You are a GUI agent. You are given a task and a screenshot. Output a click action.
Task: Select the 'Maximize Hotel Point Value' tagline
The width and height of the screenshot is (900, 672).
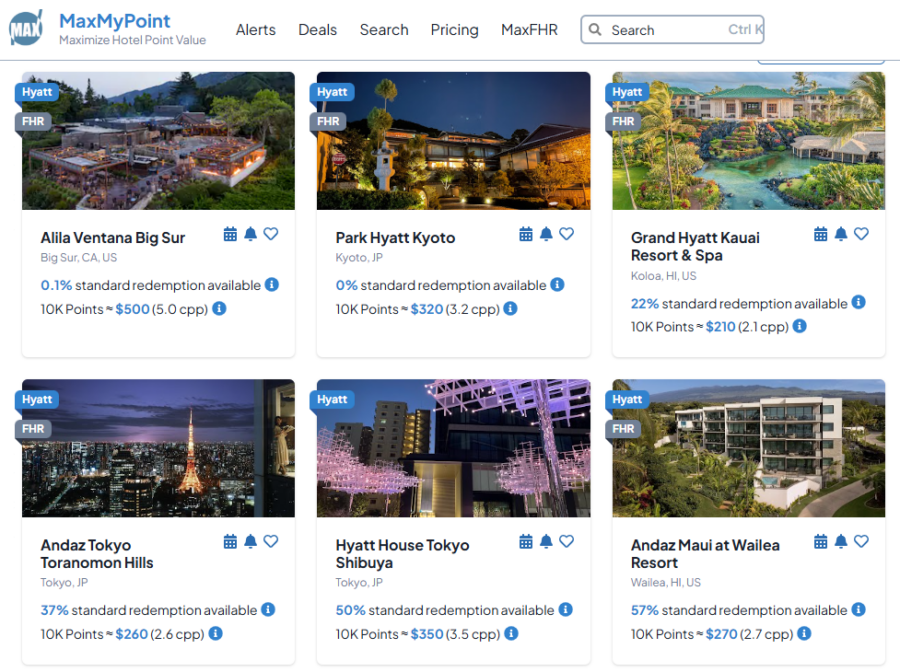133,40
